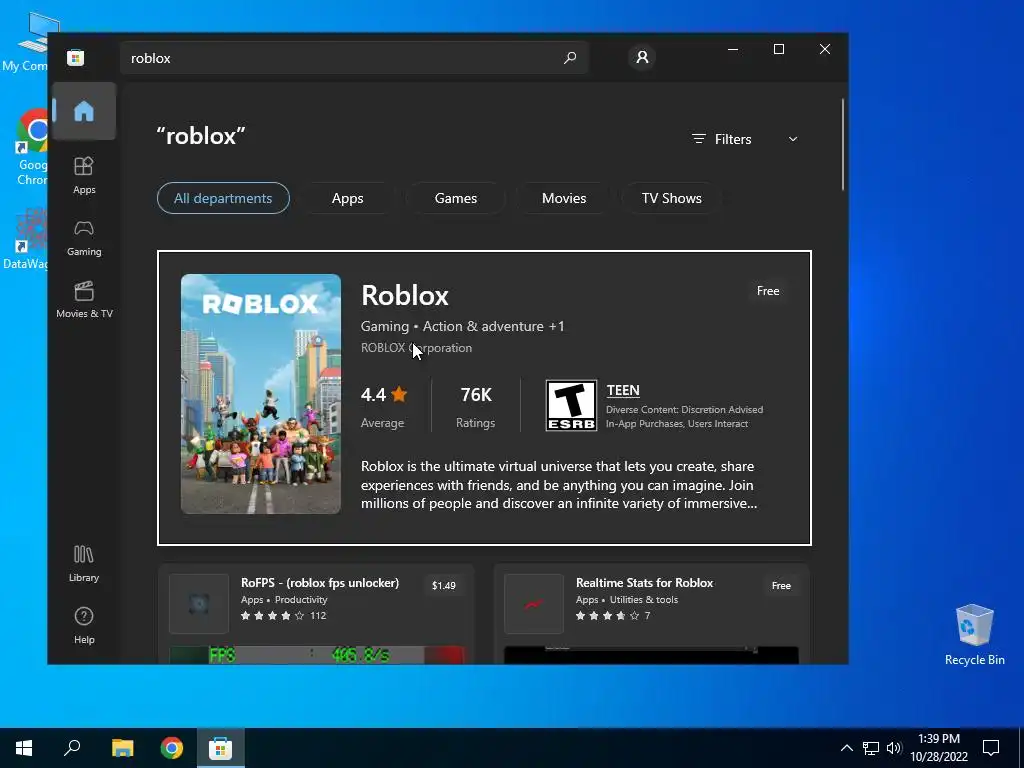Open RoFPS - (roblox fps unlocker) result

pyautogui.click(x=316, y=614)
